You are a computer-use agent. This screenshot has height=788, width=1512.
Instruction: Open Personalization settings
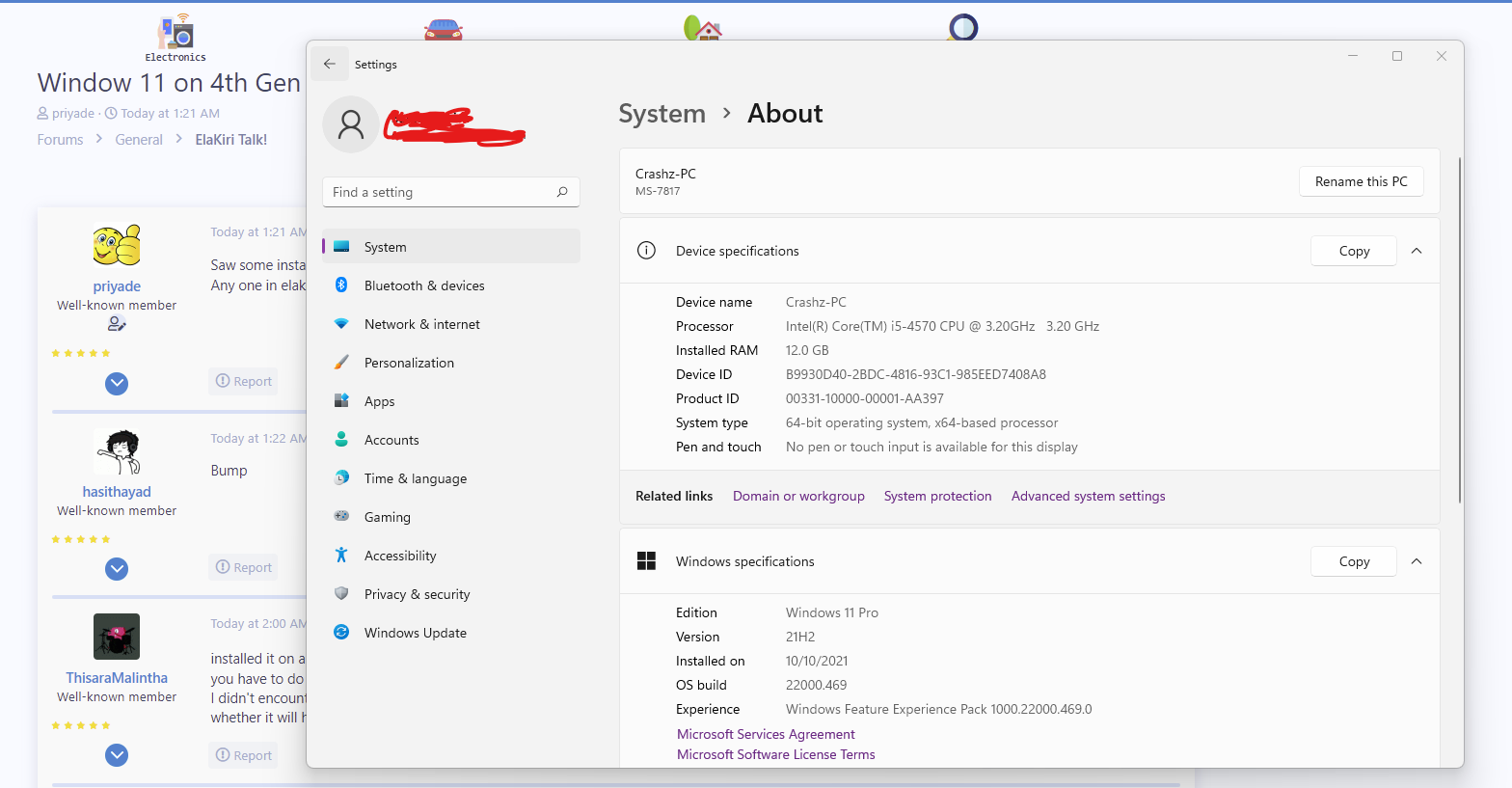[451, 363]
